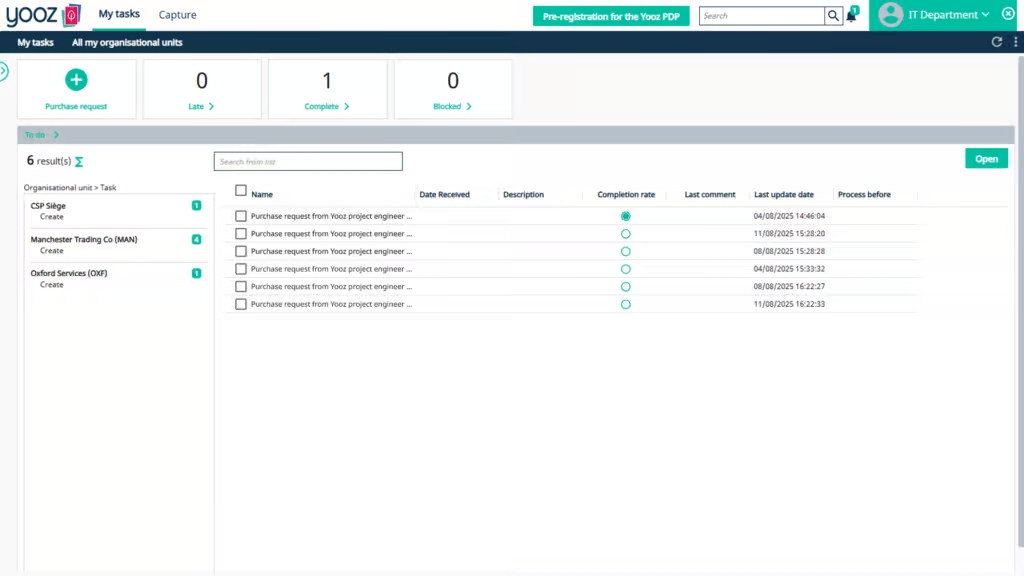Click the search magnifier icon
1024x576 pixels.
tap(833, 16)
